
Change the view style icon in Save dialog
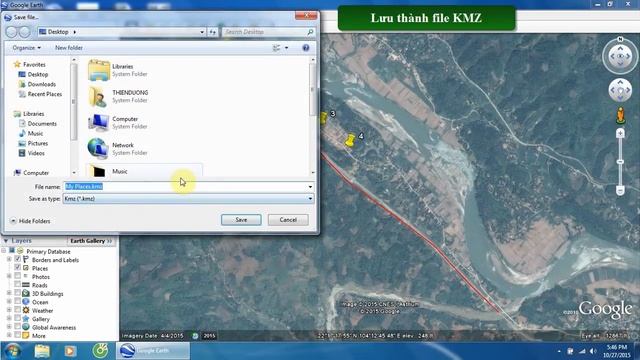click(x=276, y=48)
